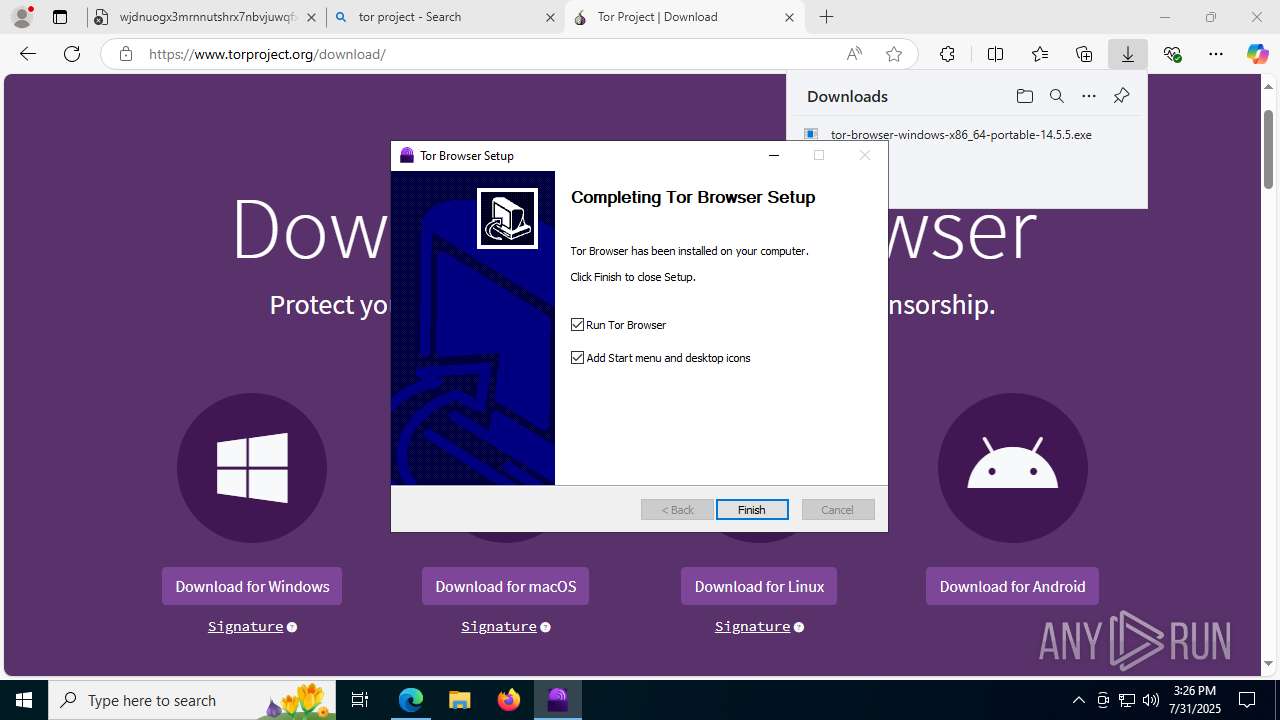The image size is (1280, 720).
Task: Switch to tor project - Search tab
Action: (x=445, y=17)
